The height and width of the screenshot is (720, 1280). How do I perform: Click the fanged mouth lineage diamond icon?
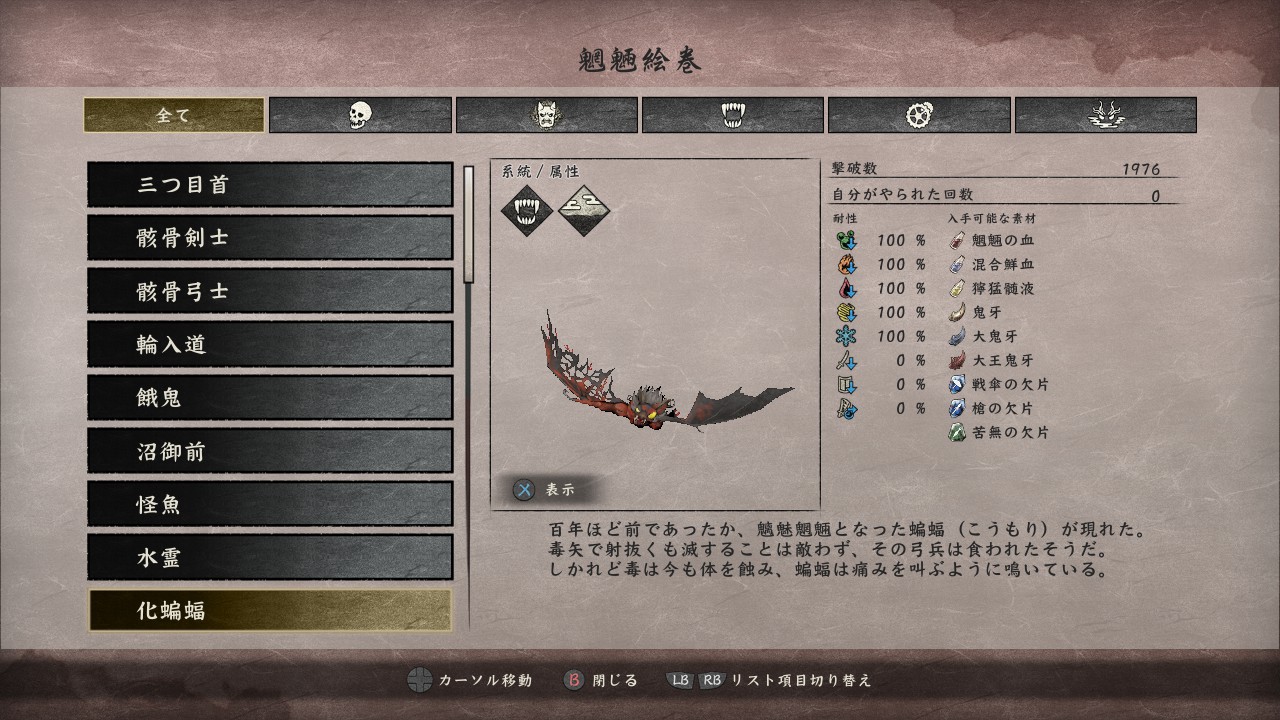pos(526,210)
